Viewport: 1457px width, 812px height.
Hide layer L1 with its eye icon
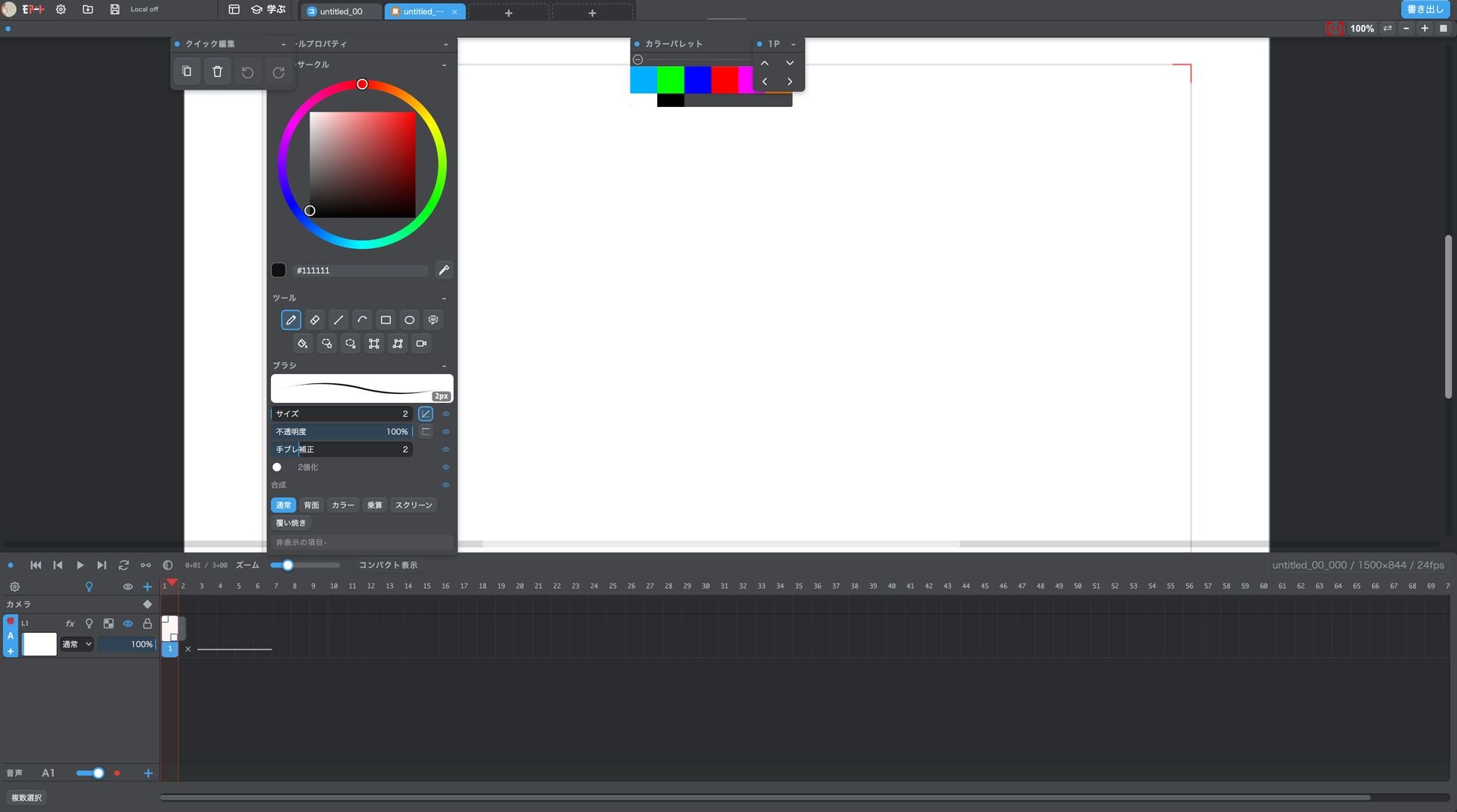tap(128, 624)
